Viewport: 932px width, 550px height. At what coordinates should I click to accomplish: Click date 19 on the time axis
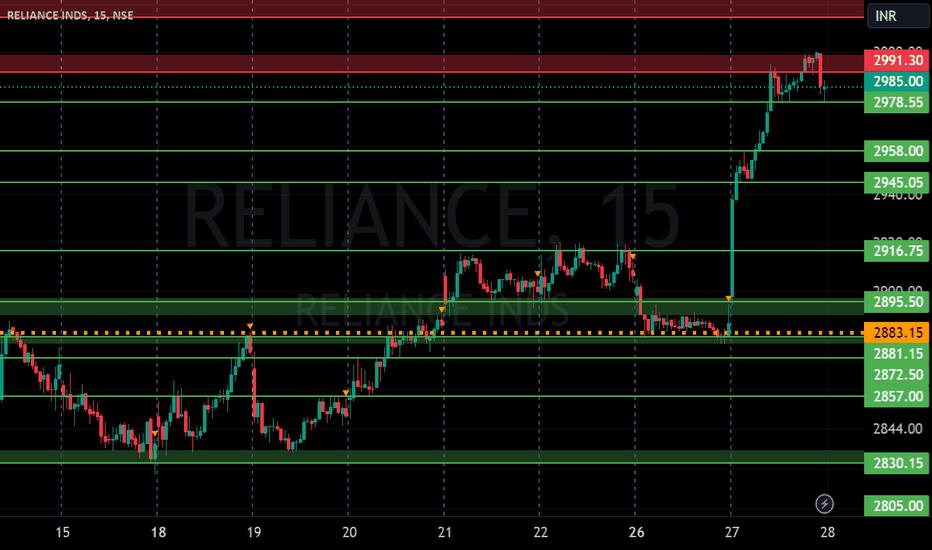(254, 532)
